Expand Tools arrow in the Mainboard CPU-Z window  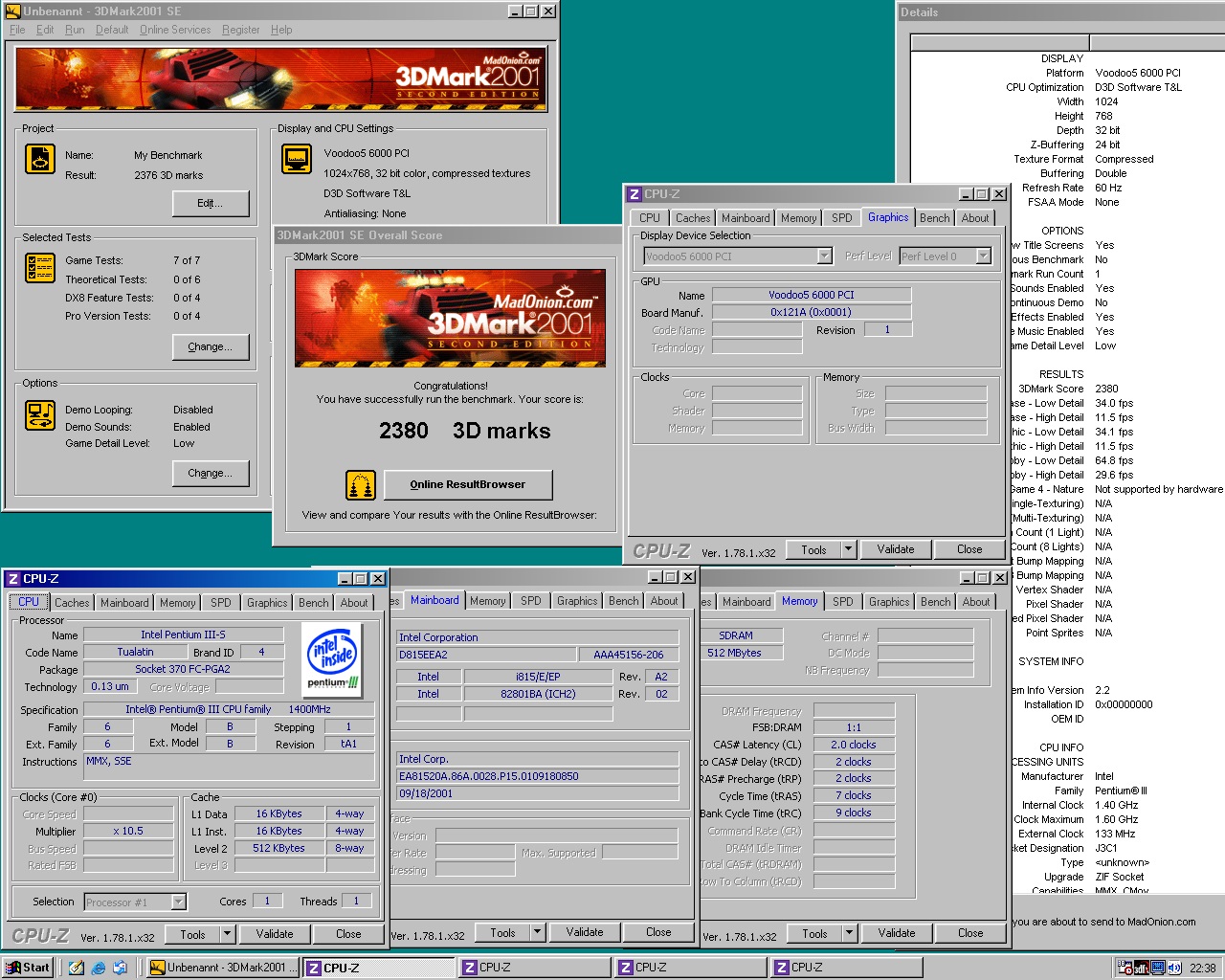tap(538, 932)
